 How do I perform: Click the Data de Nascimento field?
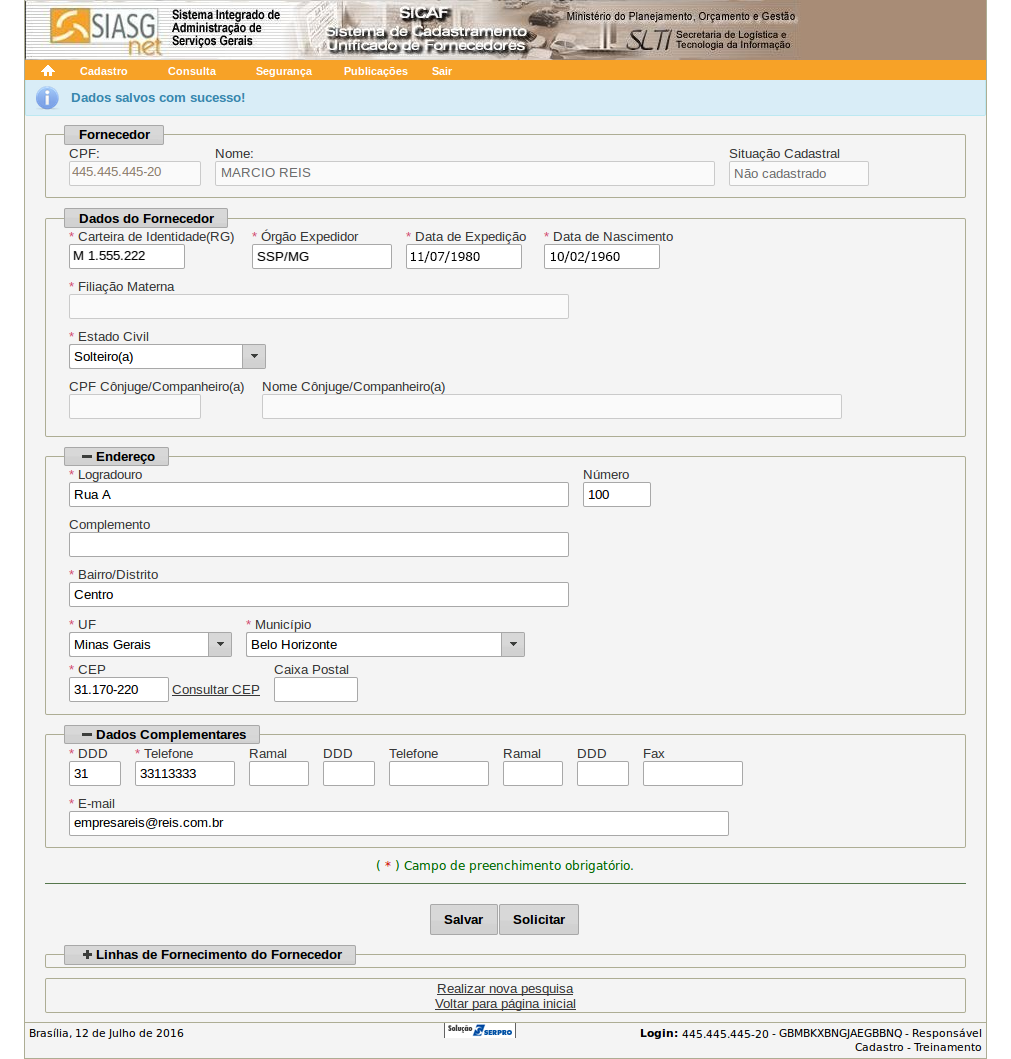tap(602, 257)
